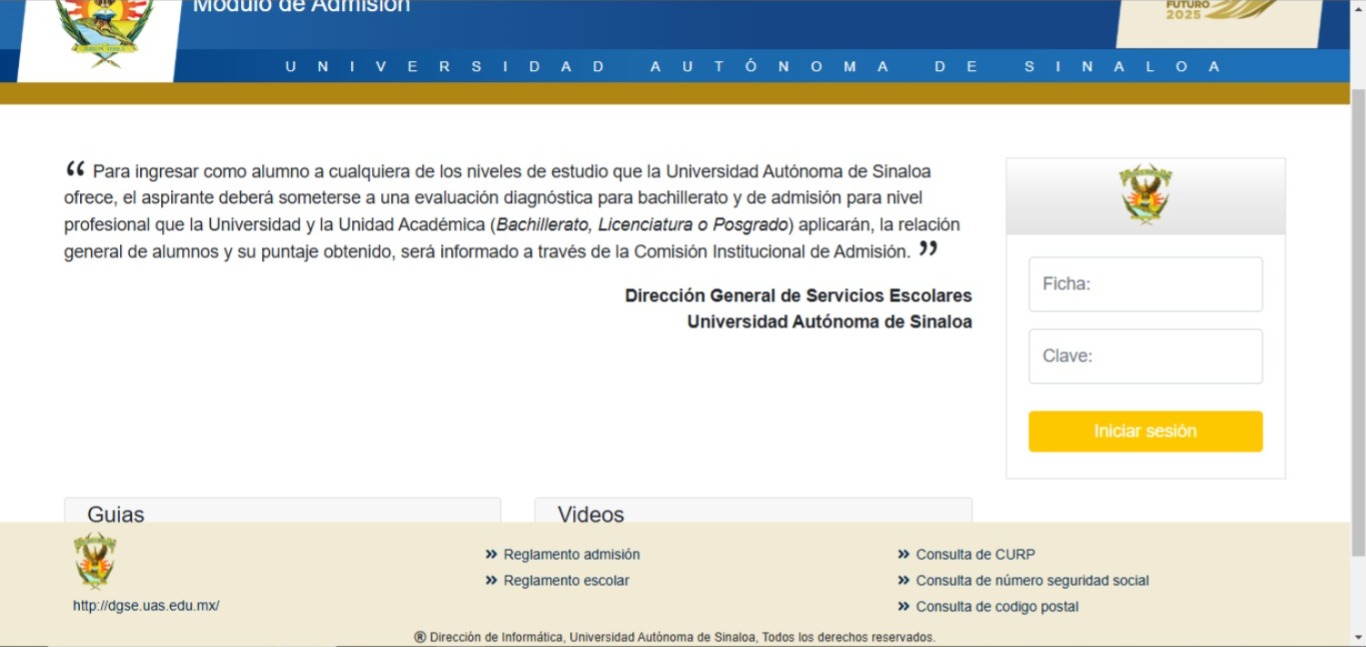This screenshot has height=647, width=1366.
Task: Click the eagle crest above the Ficha field
Action: [1145, 194]
